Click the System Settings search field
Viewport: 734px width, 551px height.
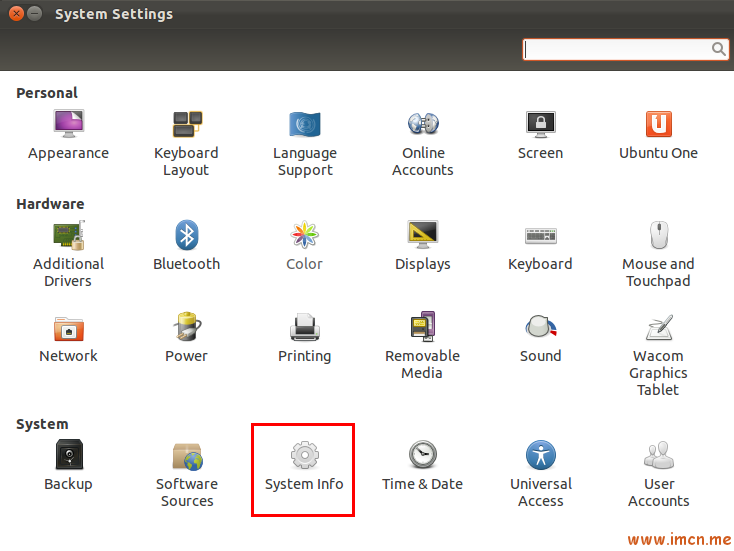pyautogui.click(x=625, y=49)
